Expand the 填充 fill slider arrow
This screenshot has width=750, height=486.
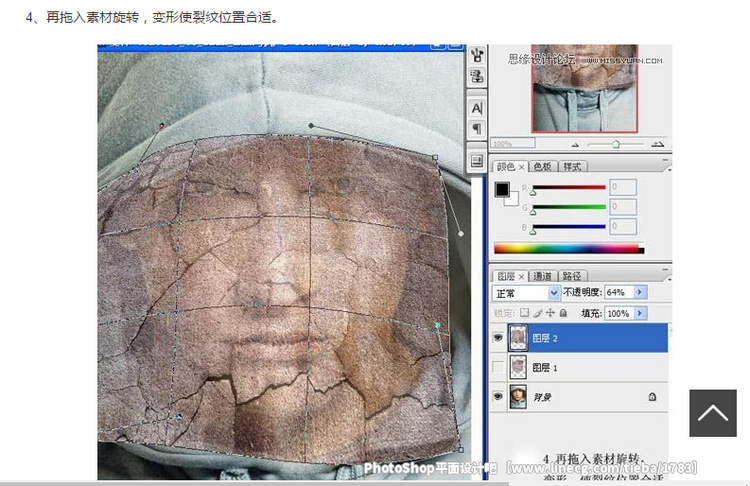tap(641, 313)
